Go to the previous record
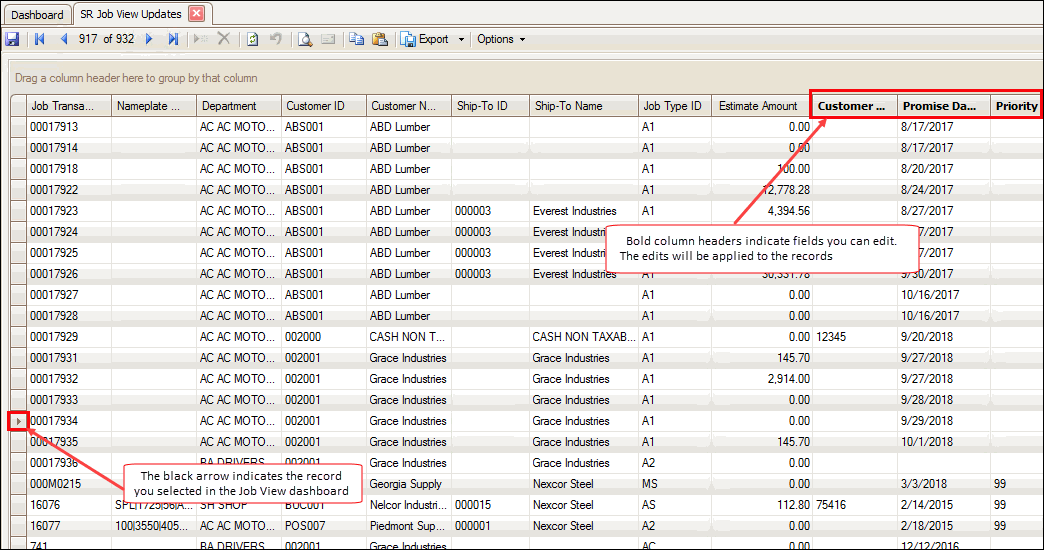Screen dimensions: 1044x550 [x=64, y=39]
